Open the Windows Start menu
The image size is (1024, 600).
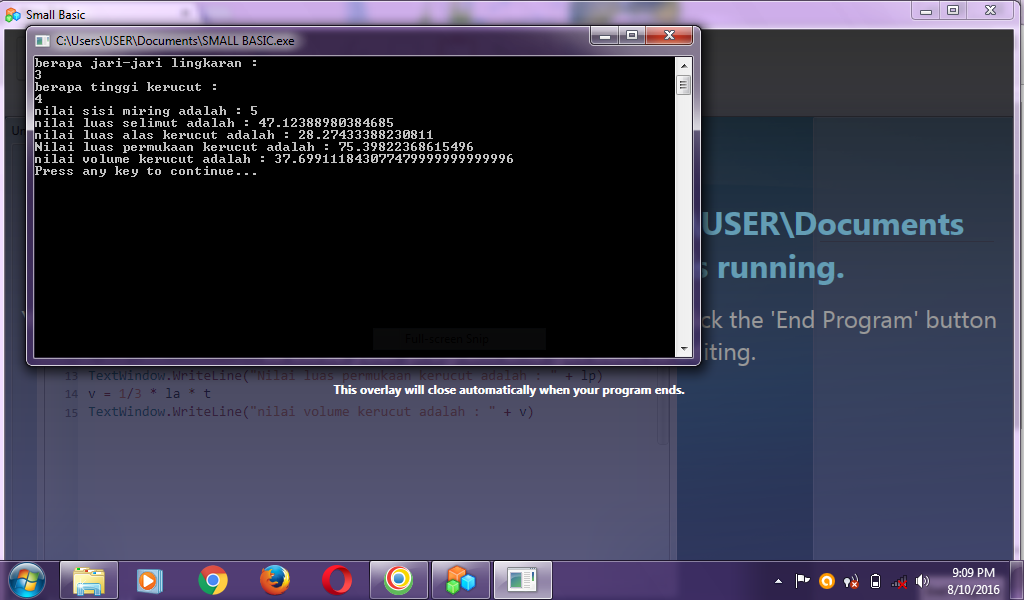tap(27, 580)
